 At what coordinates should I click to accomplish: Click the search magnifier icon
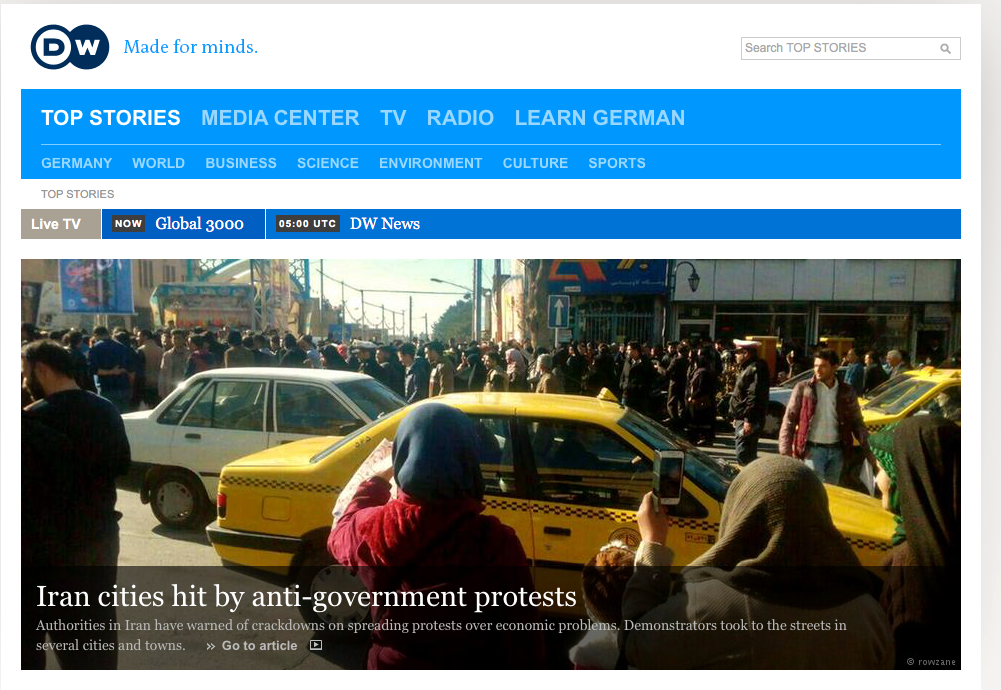tap(945, 49)
